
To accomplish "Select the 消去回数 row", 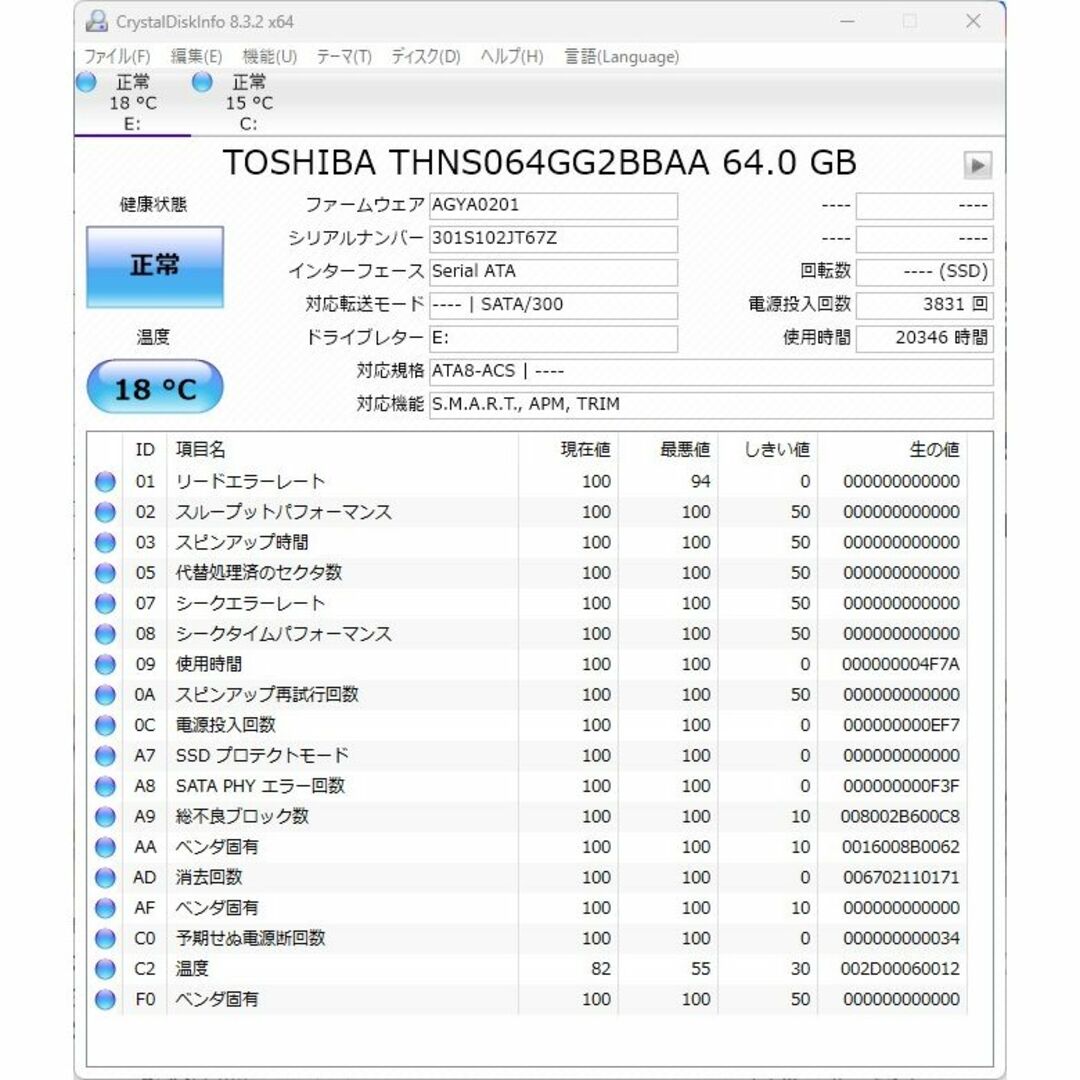I will [528, 878].
